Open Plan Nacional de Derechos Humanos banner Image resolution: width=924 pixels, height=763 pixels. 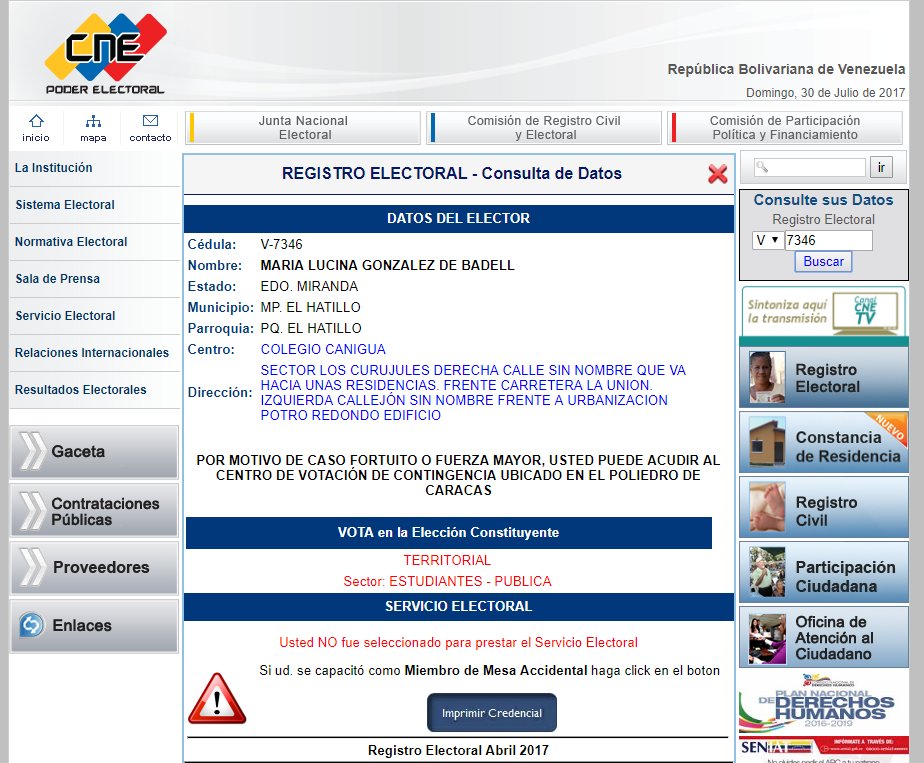click(x=823, y=702)
